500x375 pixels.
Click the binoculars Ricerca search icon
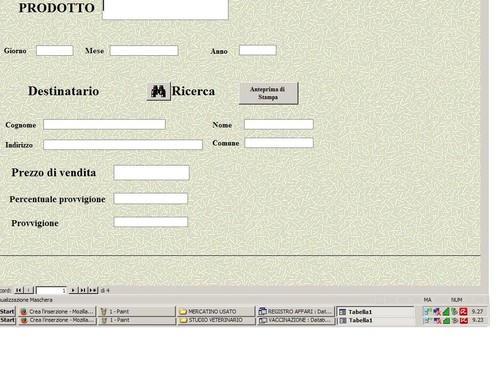[159, 91]
